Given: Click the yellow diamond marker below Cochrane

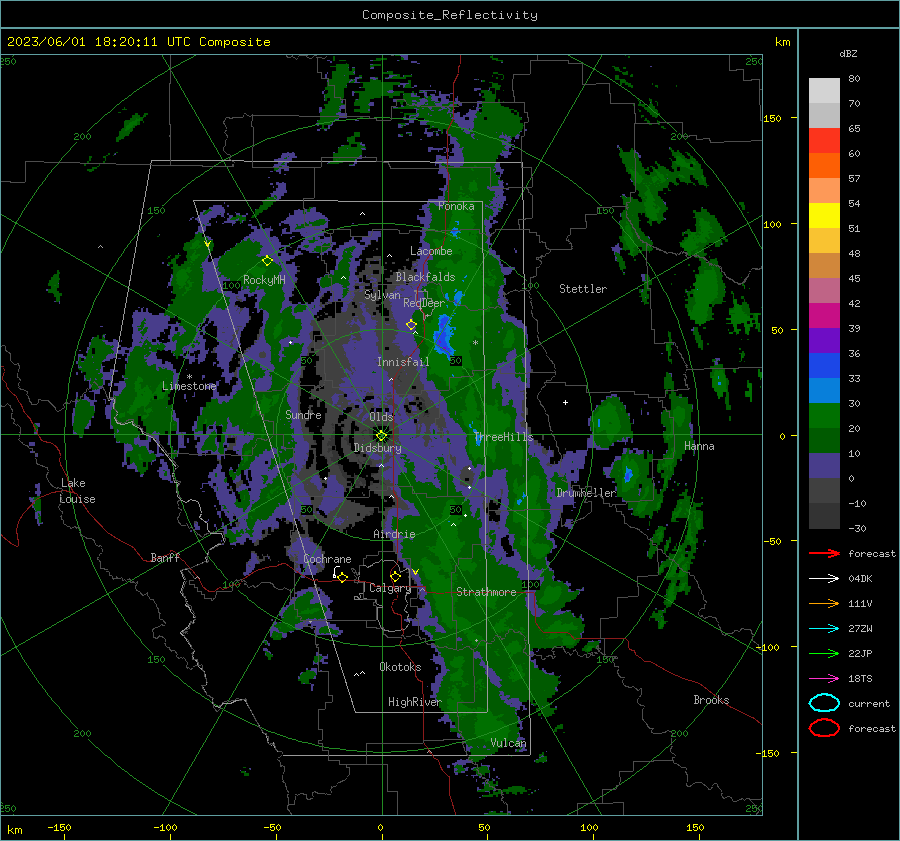Looking at the screenshot, I should [x=342, y=577].
